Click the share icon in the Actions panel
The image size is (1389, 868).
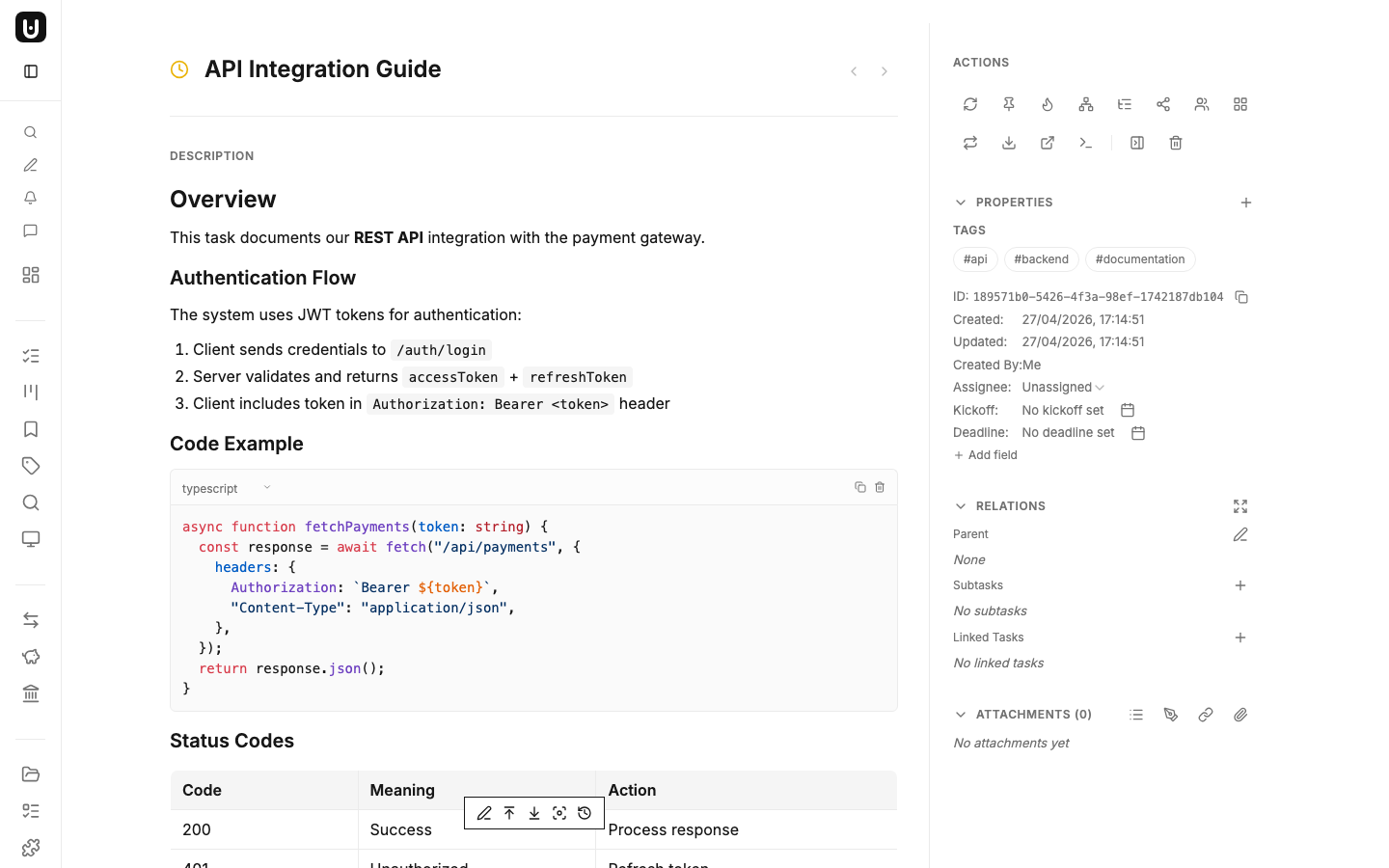click(1163, 104)
